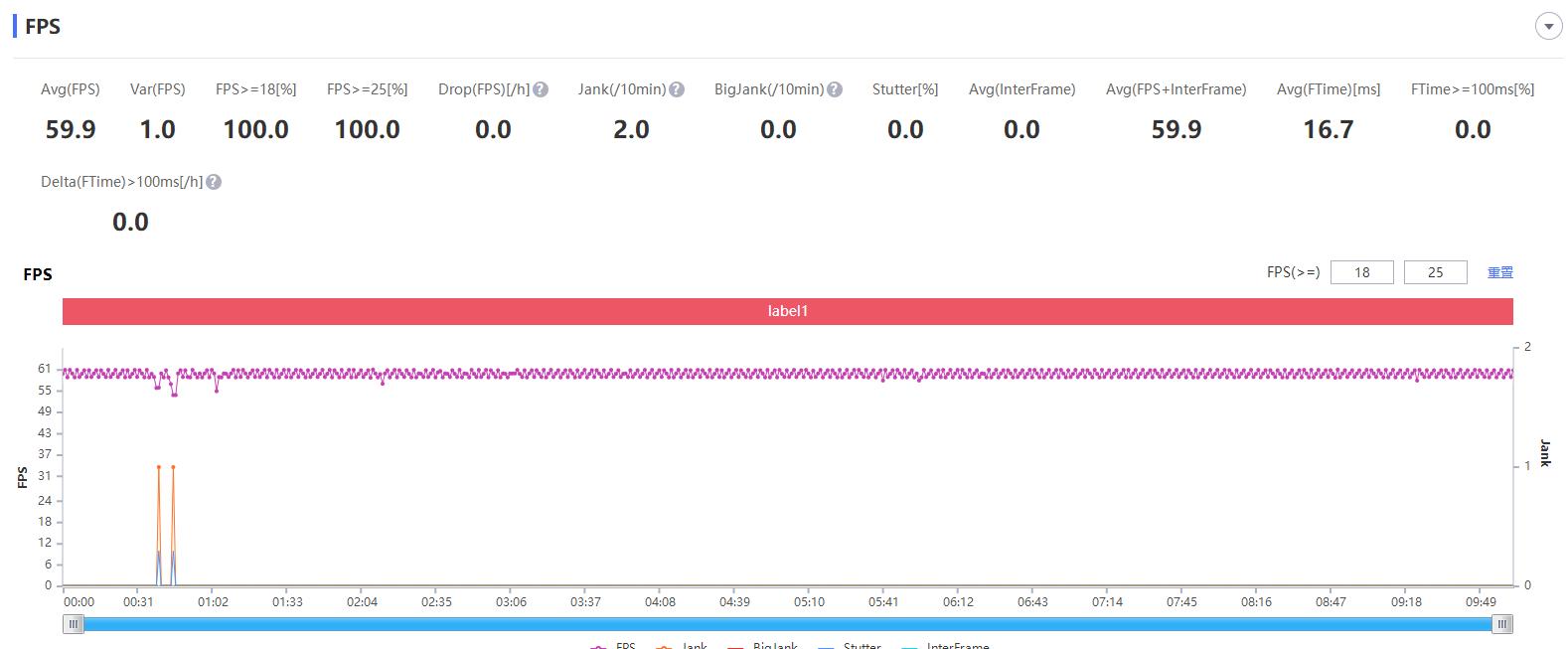Screen dimensions: 1568x649
Task: Click the Avg(FPS) value 59.9
Action: (x=71, y=130)
